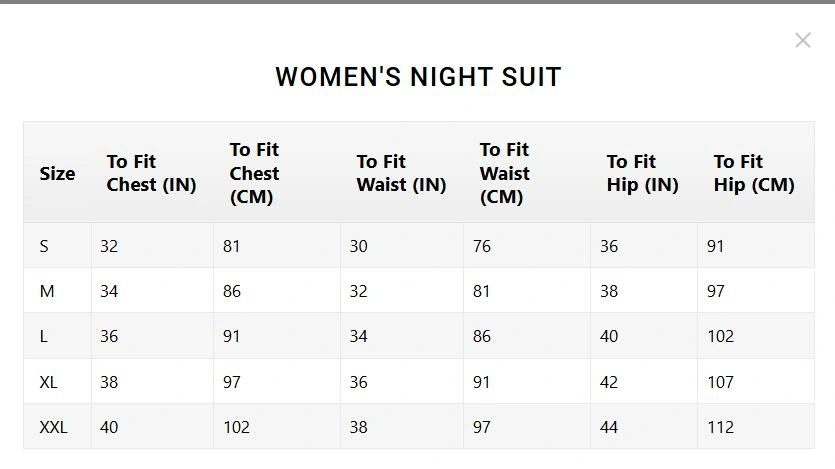Close the size chart popup
Screen dimensions: 835x469
pos(802,40)
